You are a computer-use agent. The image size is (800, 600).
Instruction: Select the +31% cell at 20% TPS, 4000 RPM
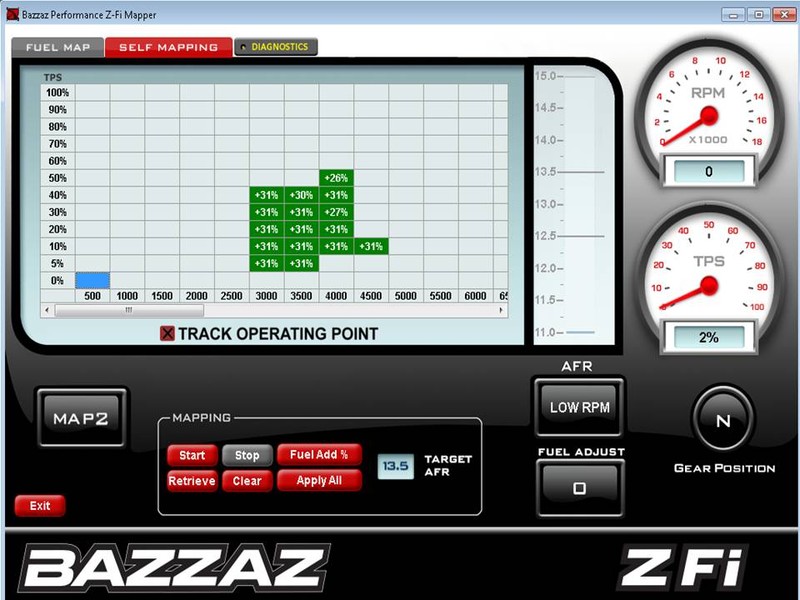click(x=336, y=229)
